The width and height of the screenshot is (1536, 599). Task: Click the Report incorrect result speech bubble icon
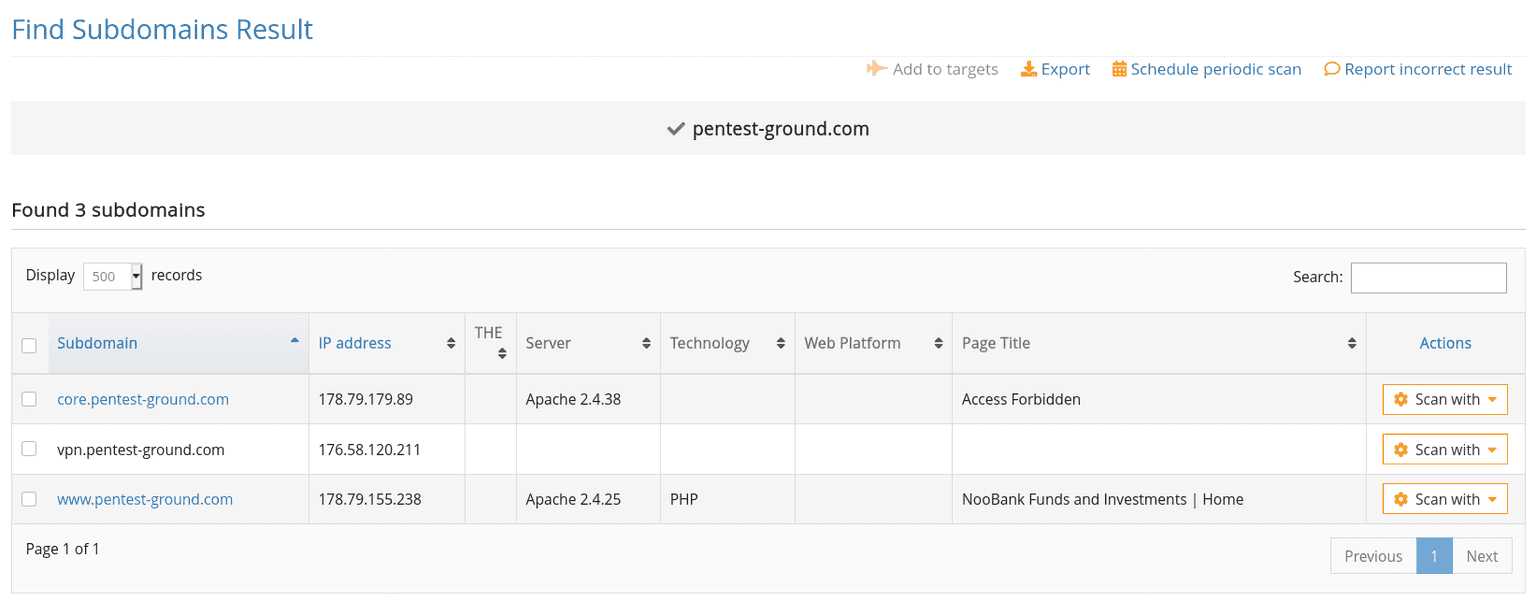pos(1331,69)
